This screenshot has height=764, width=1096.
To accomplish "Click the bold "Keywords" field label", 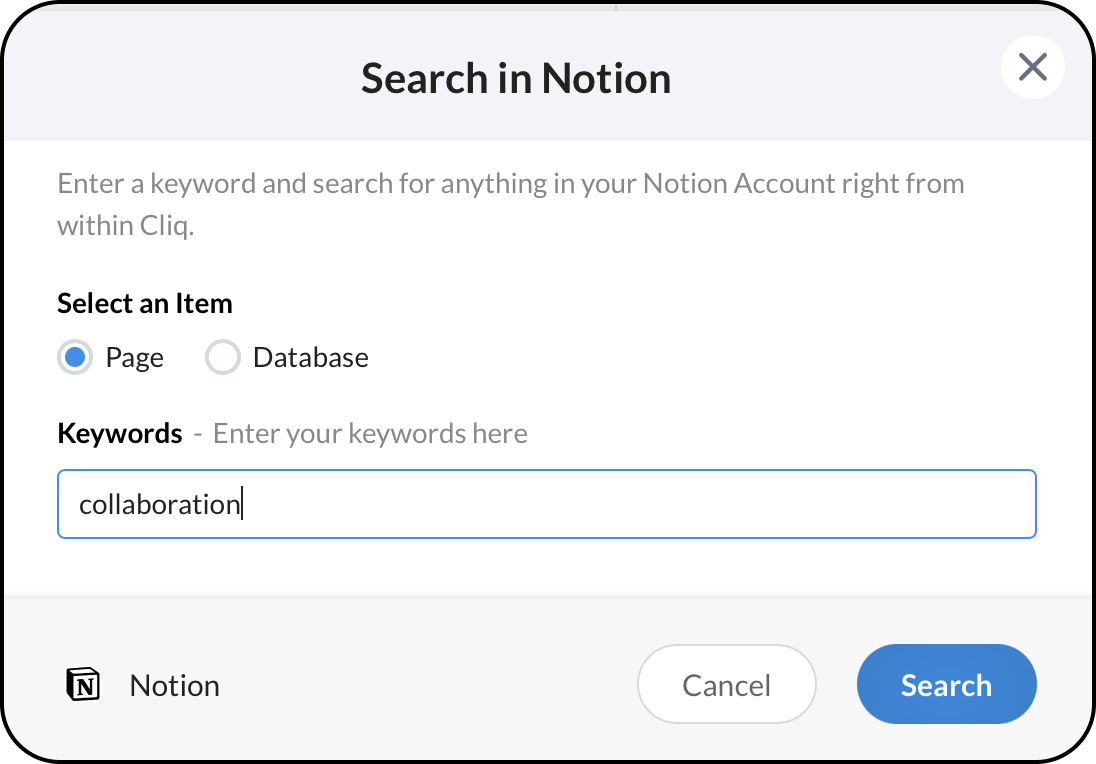I will [x=120, y=433].
